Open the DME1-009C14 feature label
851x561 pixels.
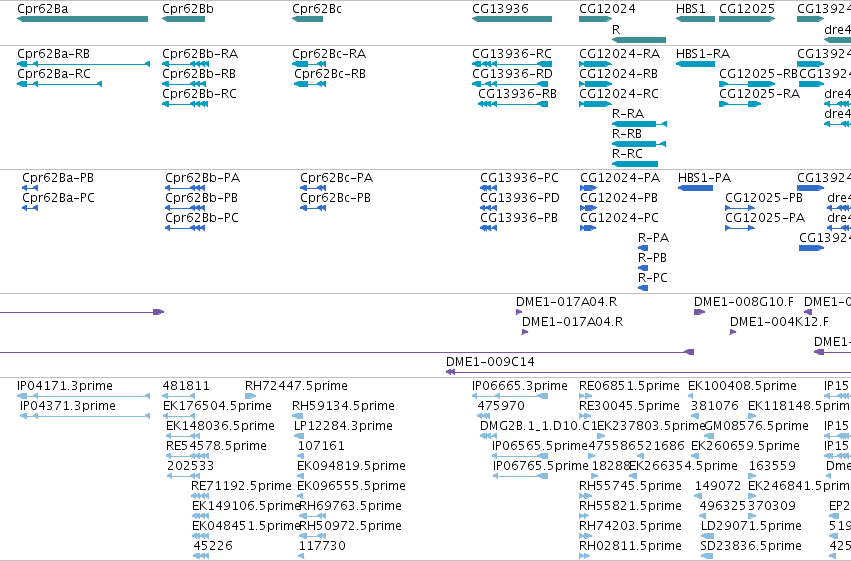pos(490,362)
